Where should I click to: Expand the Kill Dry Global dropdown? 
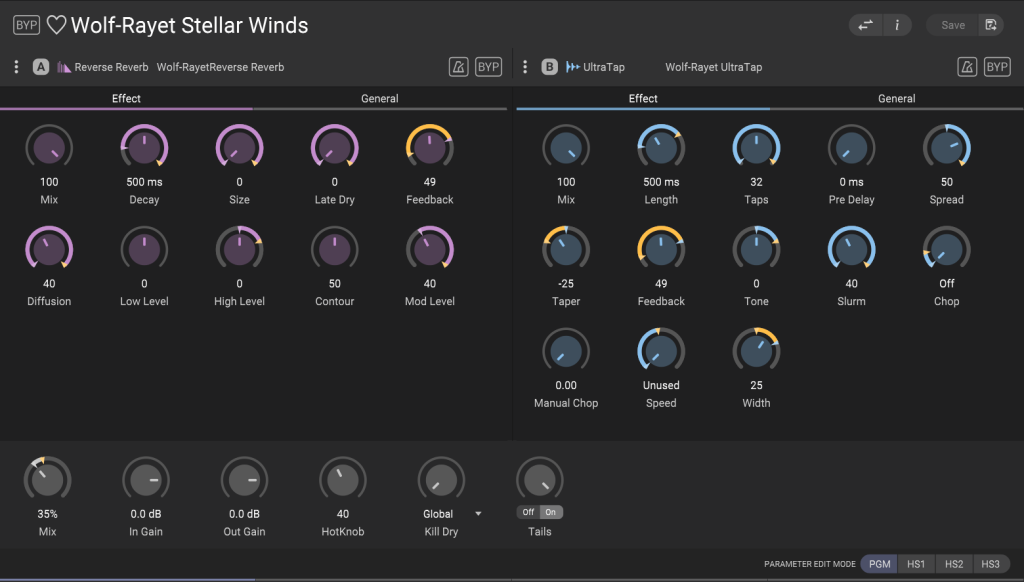coord(478,514)
